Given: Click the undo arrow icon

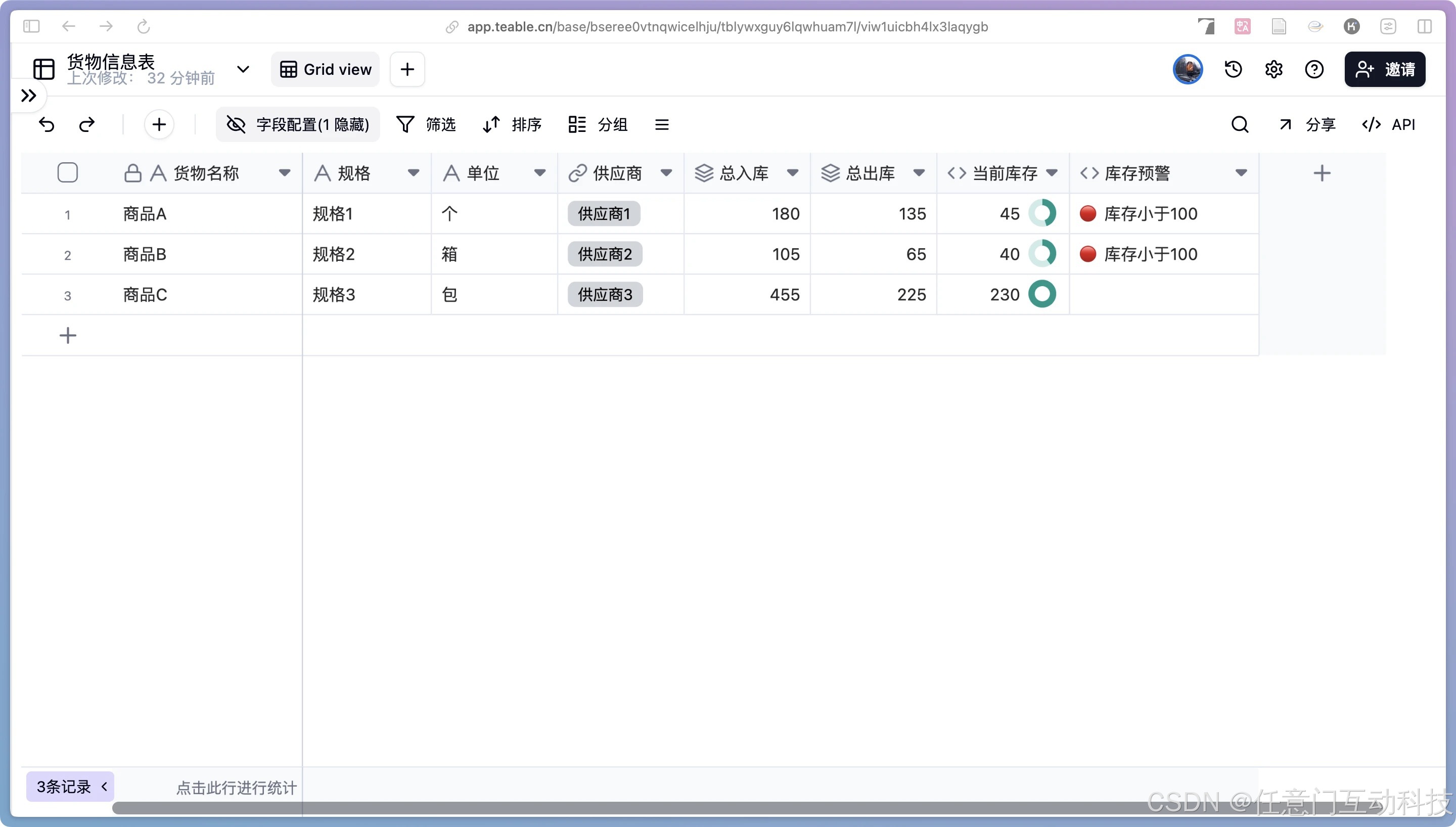Looking at the screenshot, I should pos(47,124).
